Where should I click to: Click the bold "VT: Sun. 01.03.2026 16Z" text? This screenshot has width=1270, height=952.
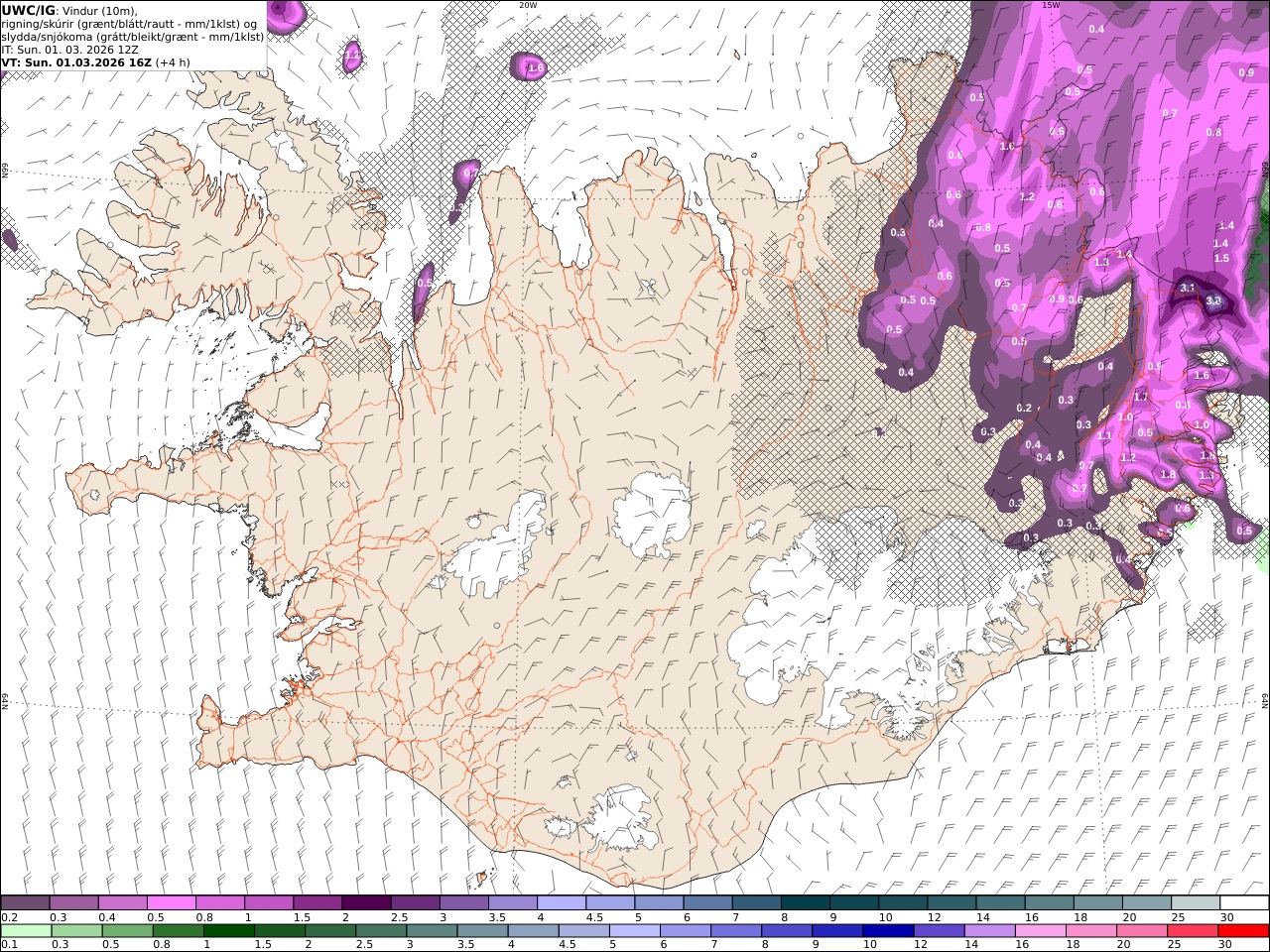point(76,61)
